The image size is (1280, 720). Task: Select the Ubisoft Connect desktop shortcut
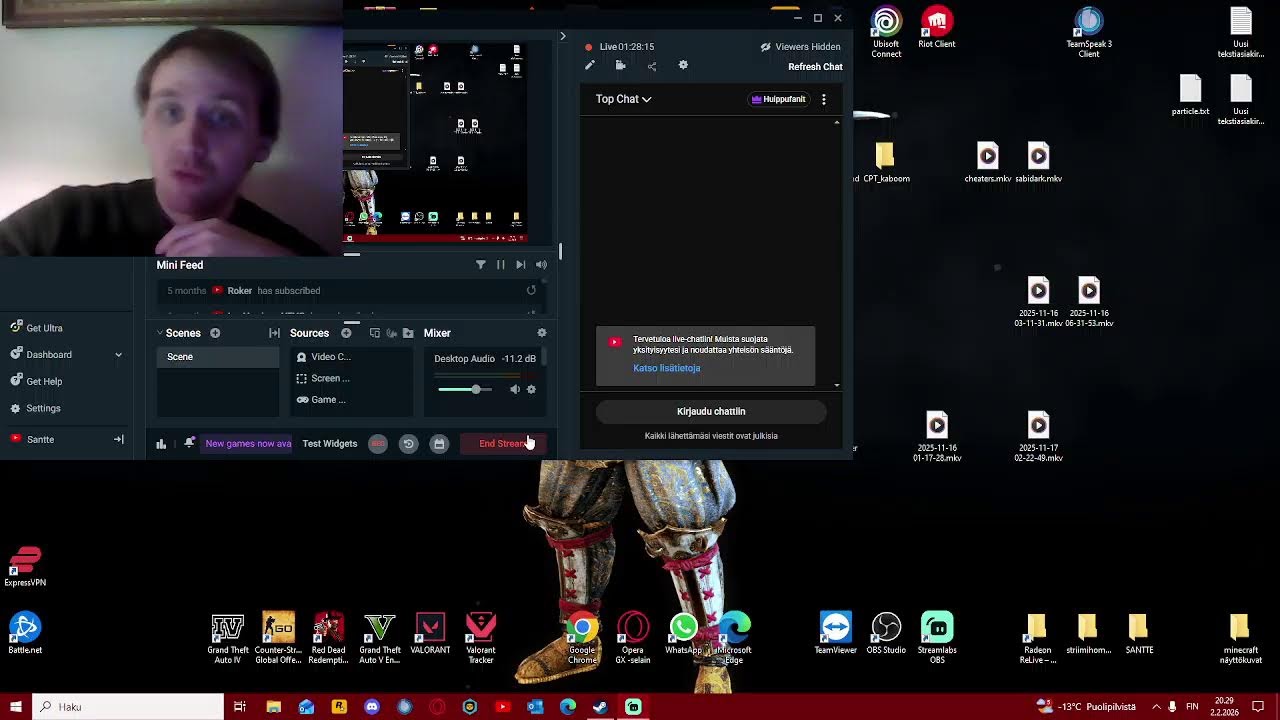886,32
